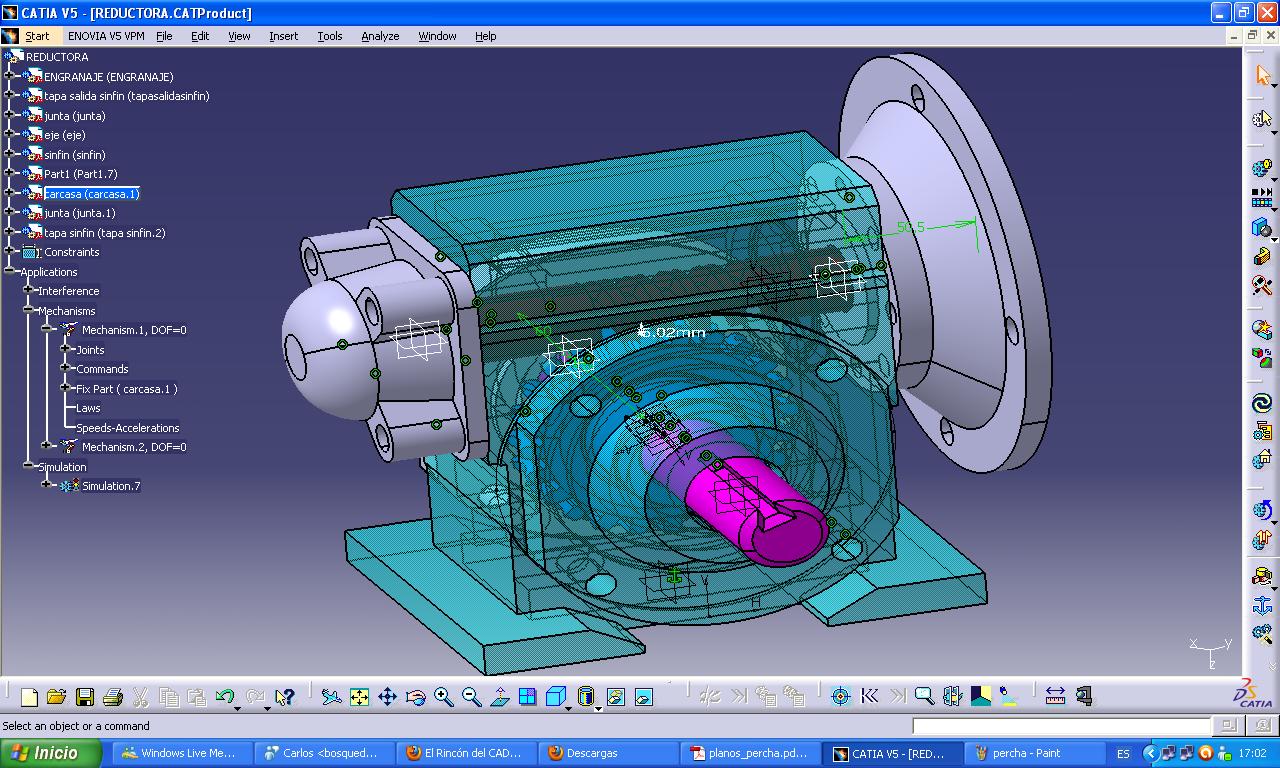The width and height of the screenshot is (1280, 768).
Task: Click the Normal View icon
Action: pyautogui.click(x=499, y=697)
